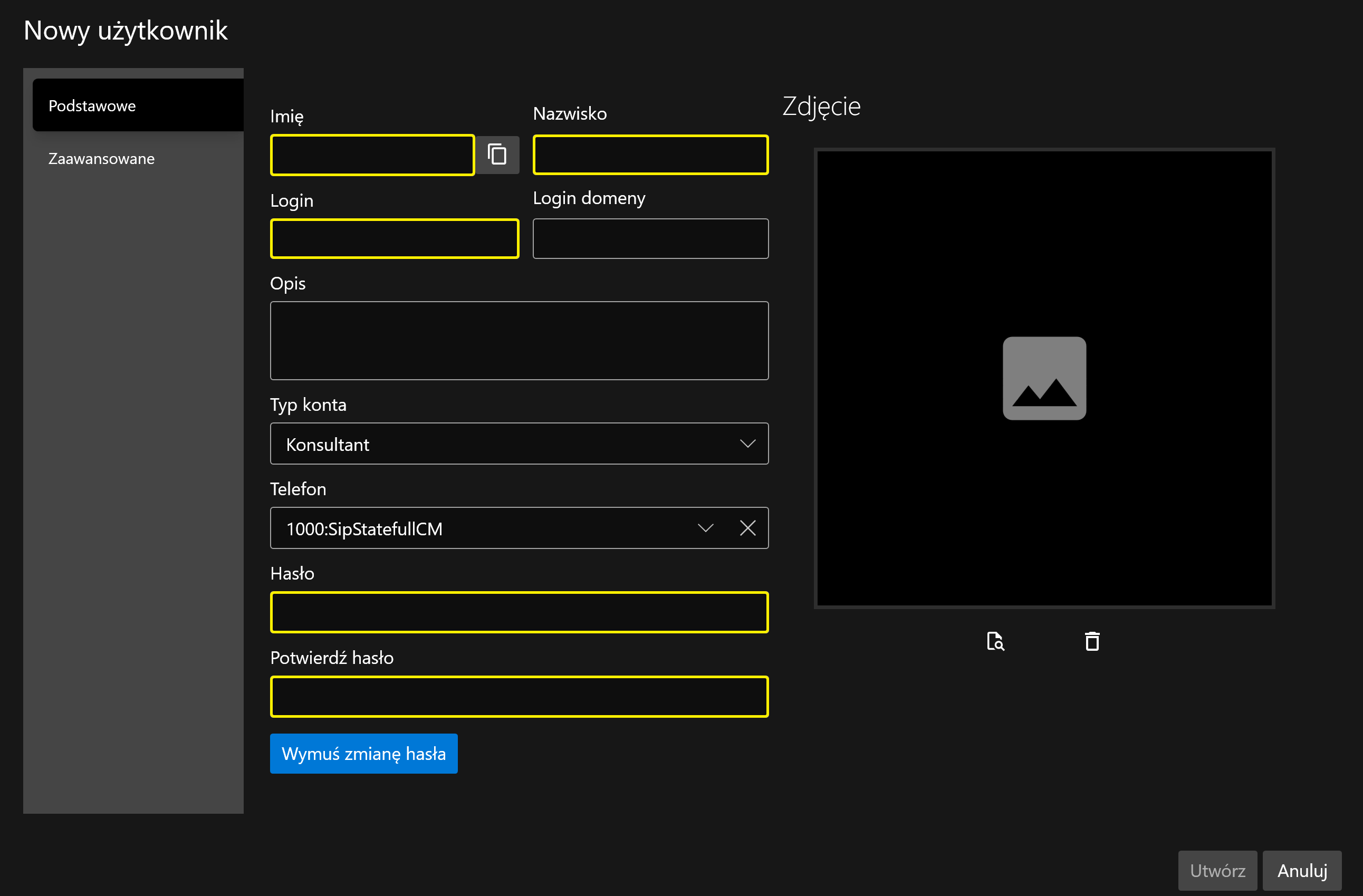The height and width of the screenshot is (896, 1363).
Task: Click the image placeholder icon
Action: click(x=1043, y=378)
